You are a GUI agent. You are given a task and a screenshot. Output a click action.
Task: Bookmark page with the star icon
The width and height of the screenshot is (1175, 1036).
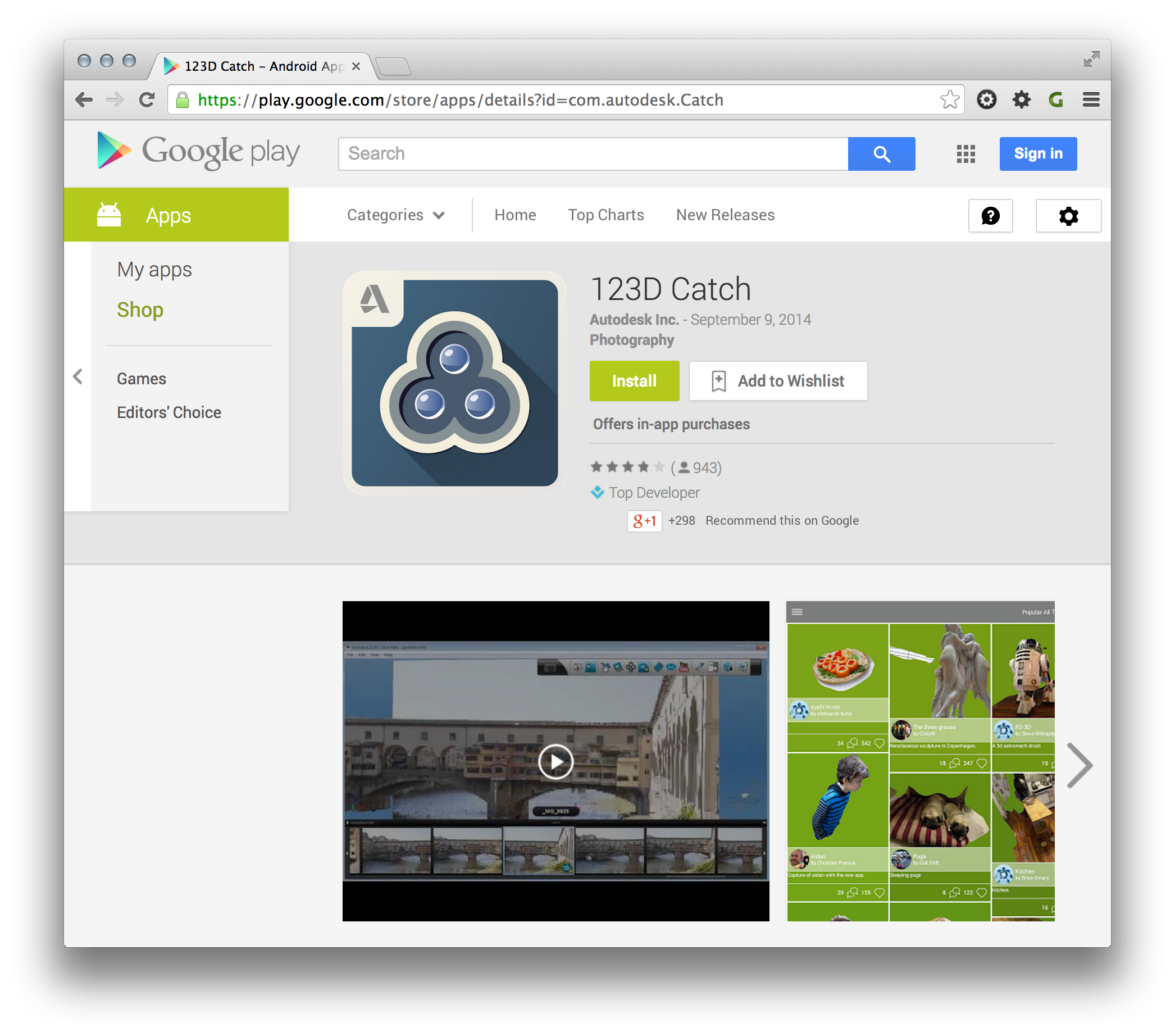(949, 100)
